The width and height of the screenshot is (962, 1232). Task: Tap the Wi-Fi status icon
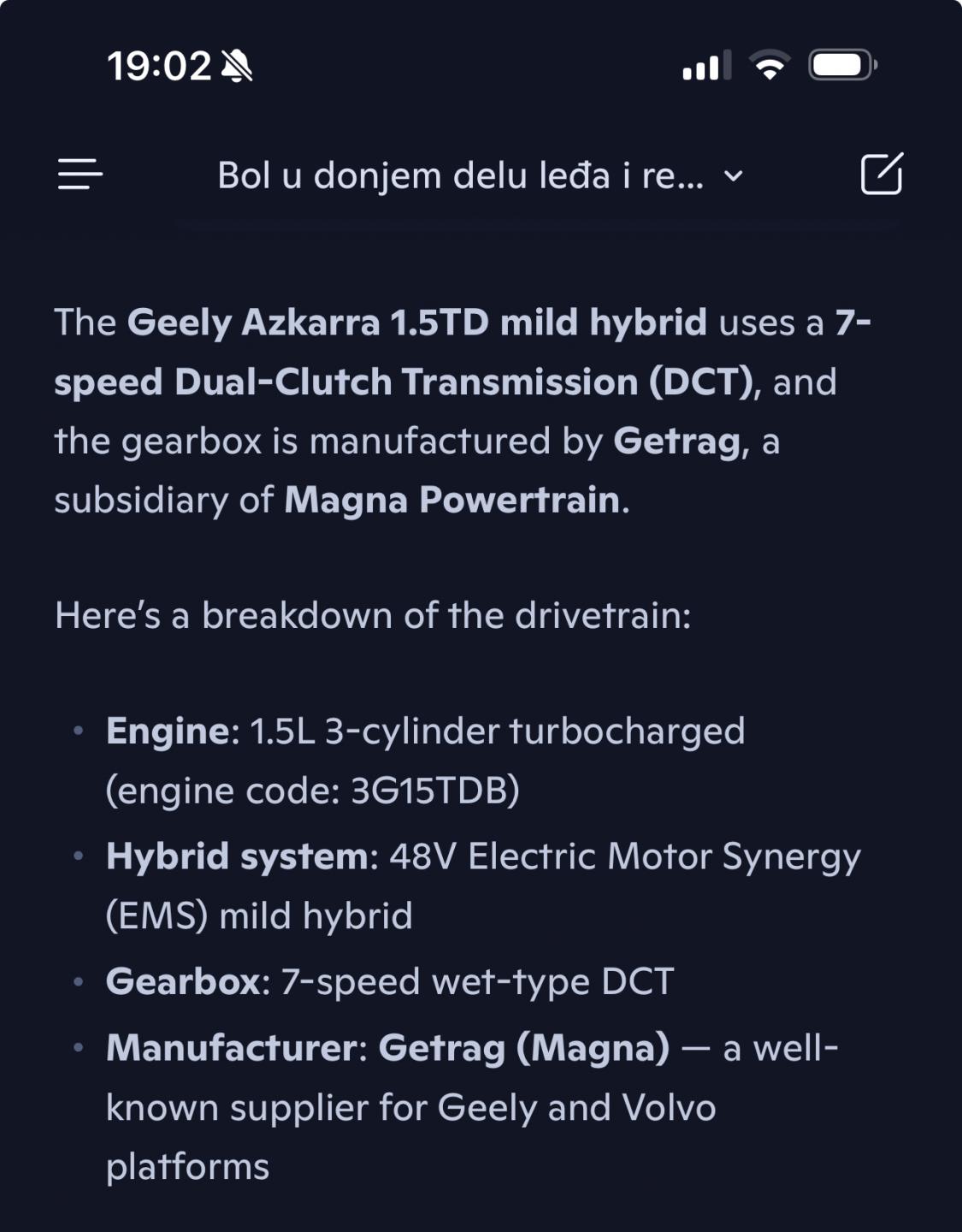point(769,65)
